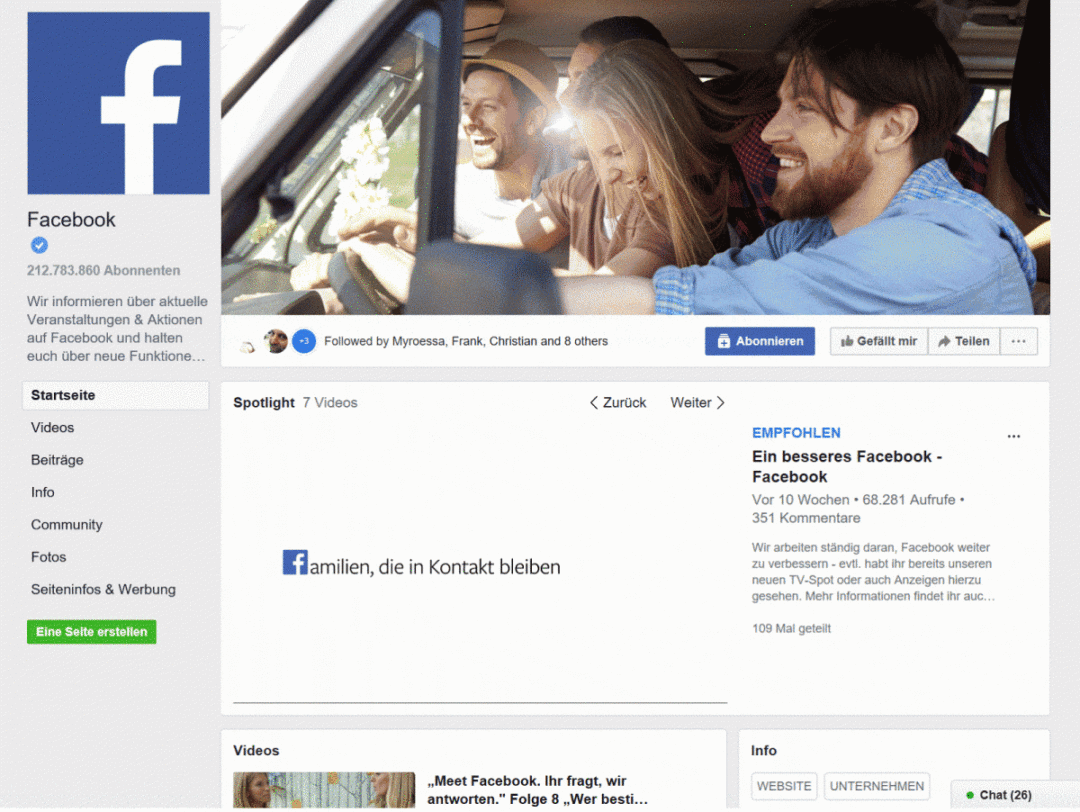Expand the truncated page description text
Viewport: 1080px width, 812px height.
(117, 329)
